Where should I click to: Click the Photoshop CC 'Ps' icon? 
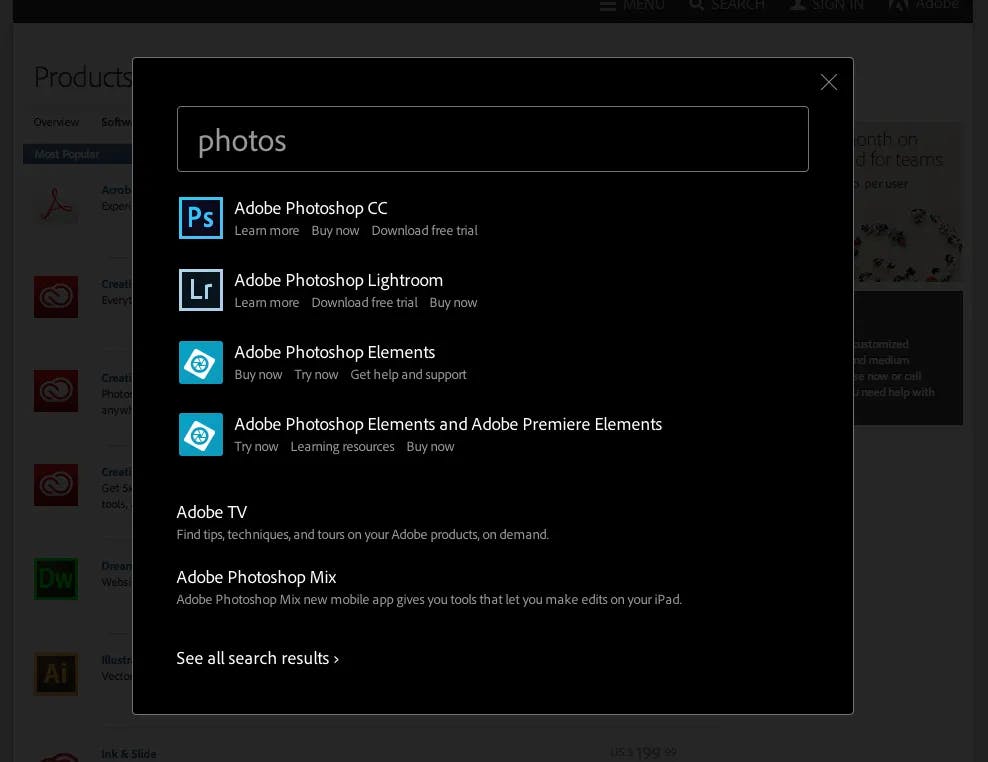200,218
